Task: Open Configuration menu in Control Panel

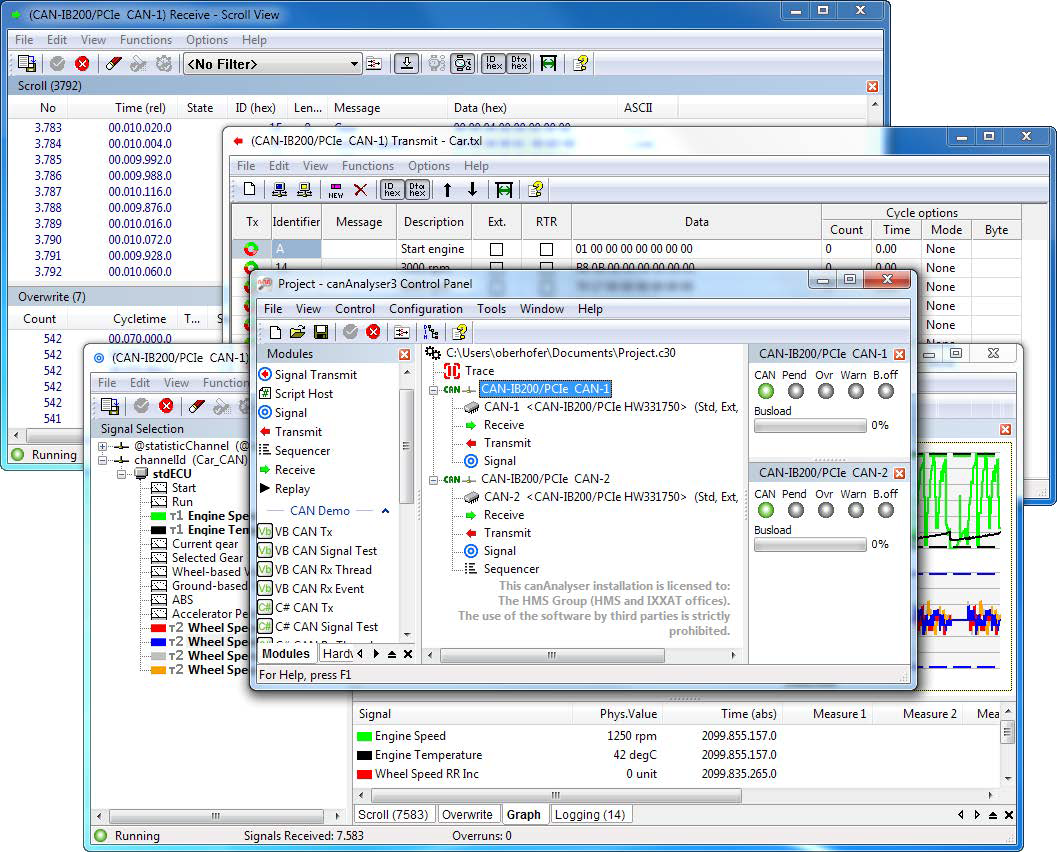Action: click(425, 309)
